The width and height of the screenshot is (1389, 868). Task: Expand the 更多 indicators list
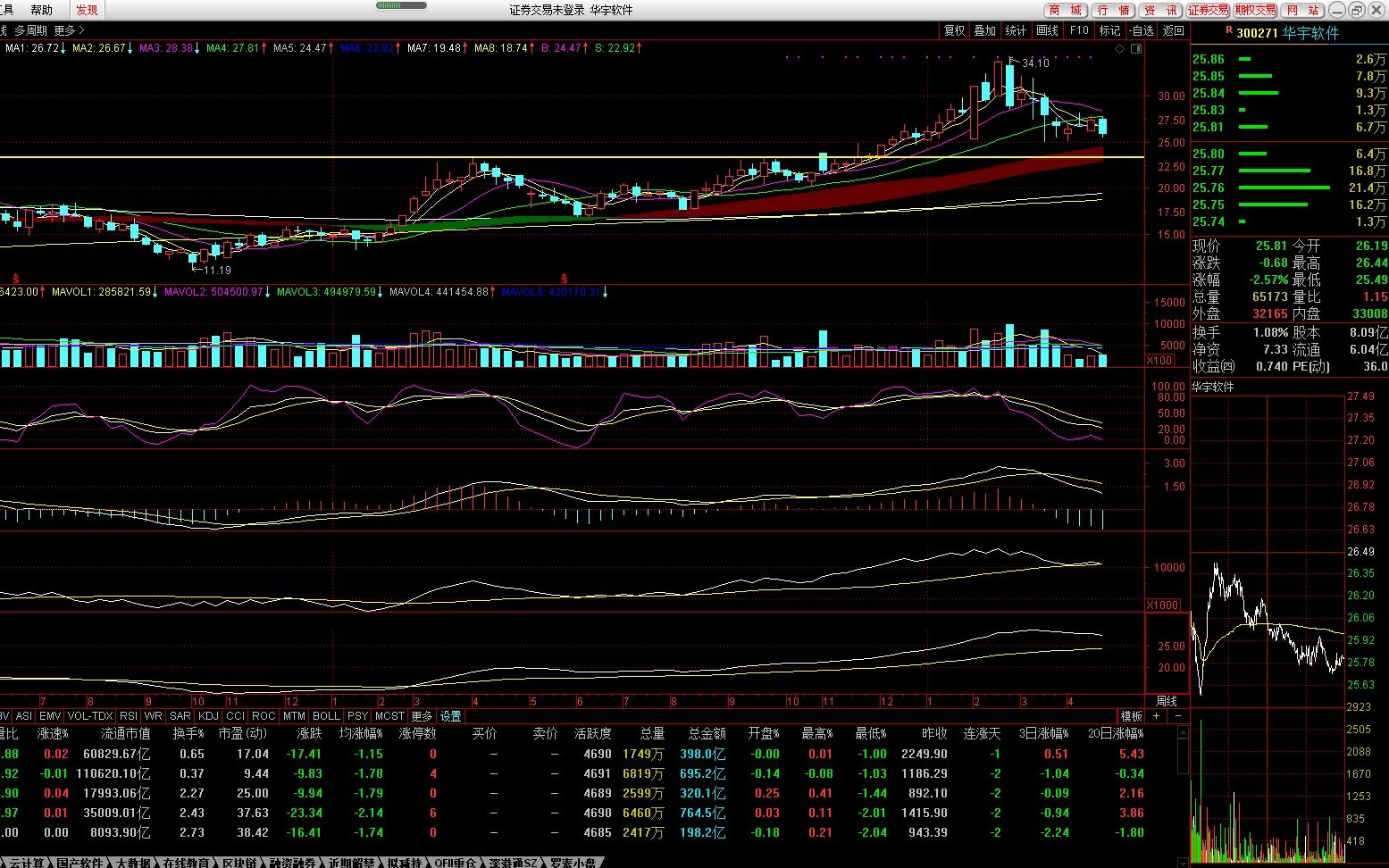tap(422, 716)
